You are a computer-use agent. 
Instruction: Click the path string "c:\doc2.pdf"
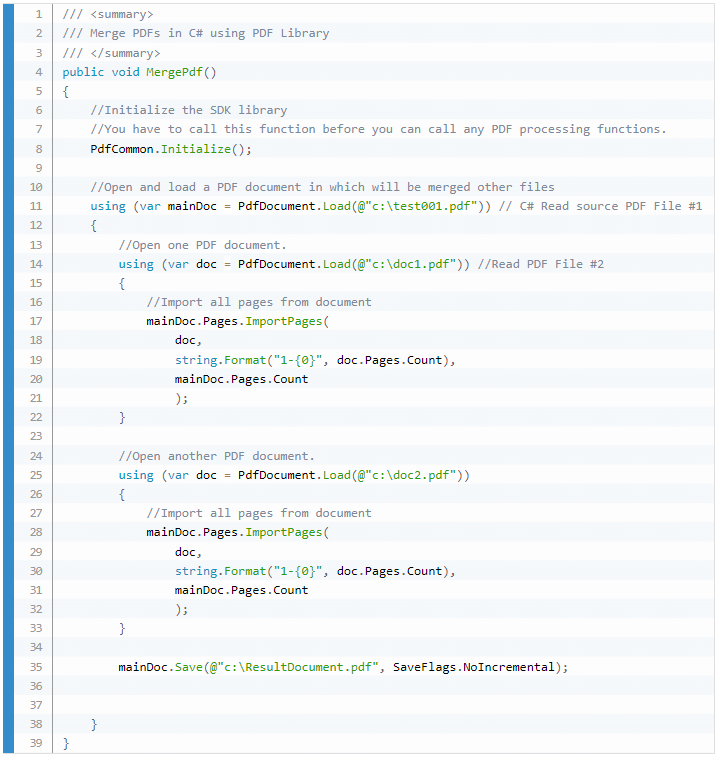coord(410,475)
